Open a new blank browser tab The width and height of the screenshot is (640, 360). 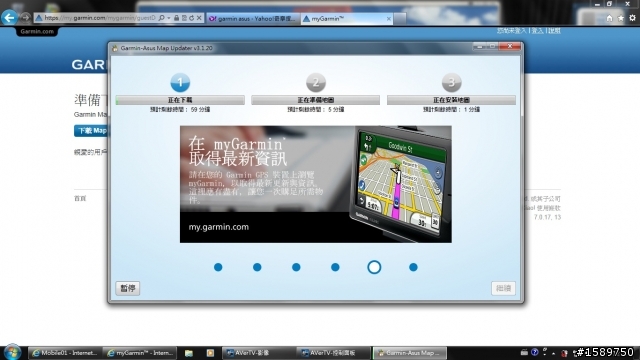pyautogui.click(x=400, y=18)
